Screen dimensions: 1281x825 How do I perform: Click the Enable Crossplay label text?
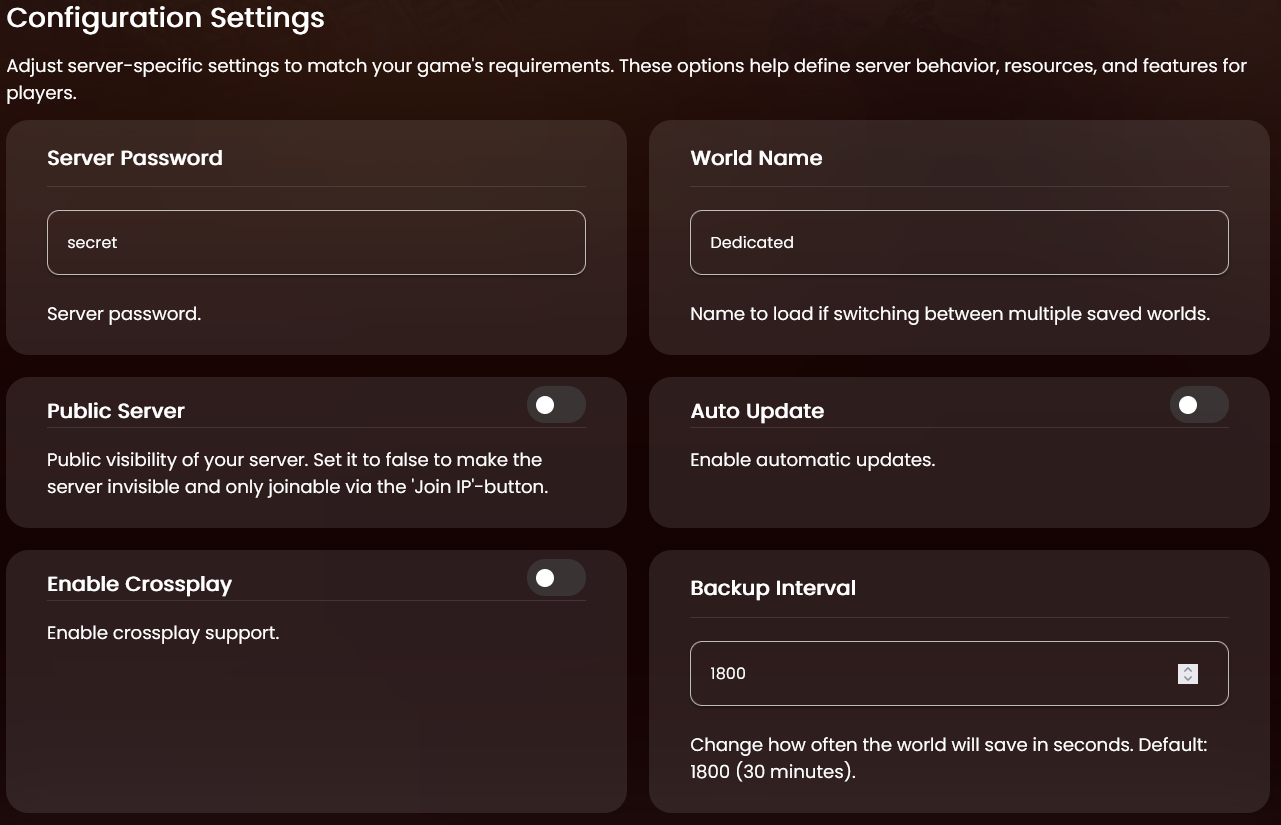139,584
